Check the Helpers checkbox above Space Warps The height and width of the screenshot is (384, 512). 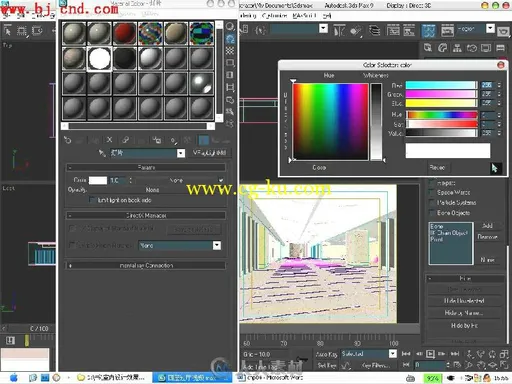432,183
